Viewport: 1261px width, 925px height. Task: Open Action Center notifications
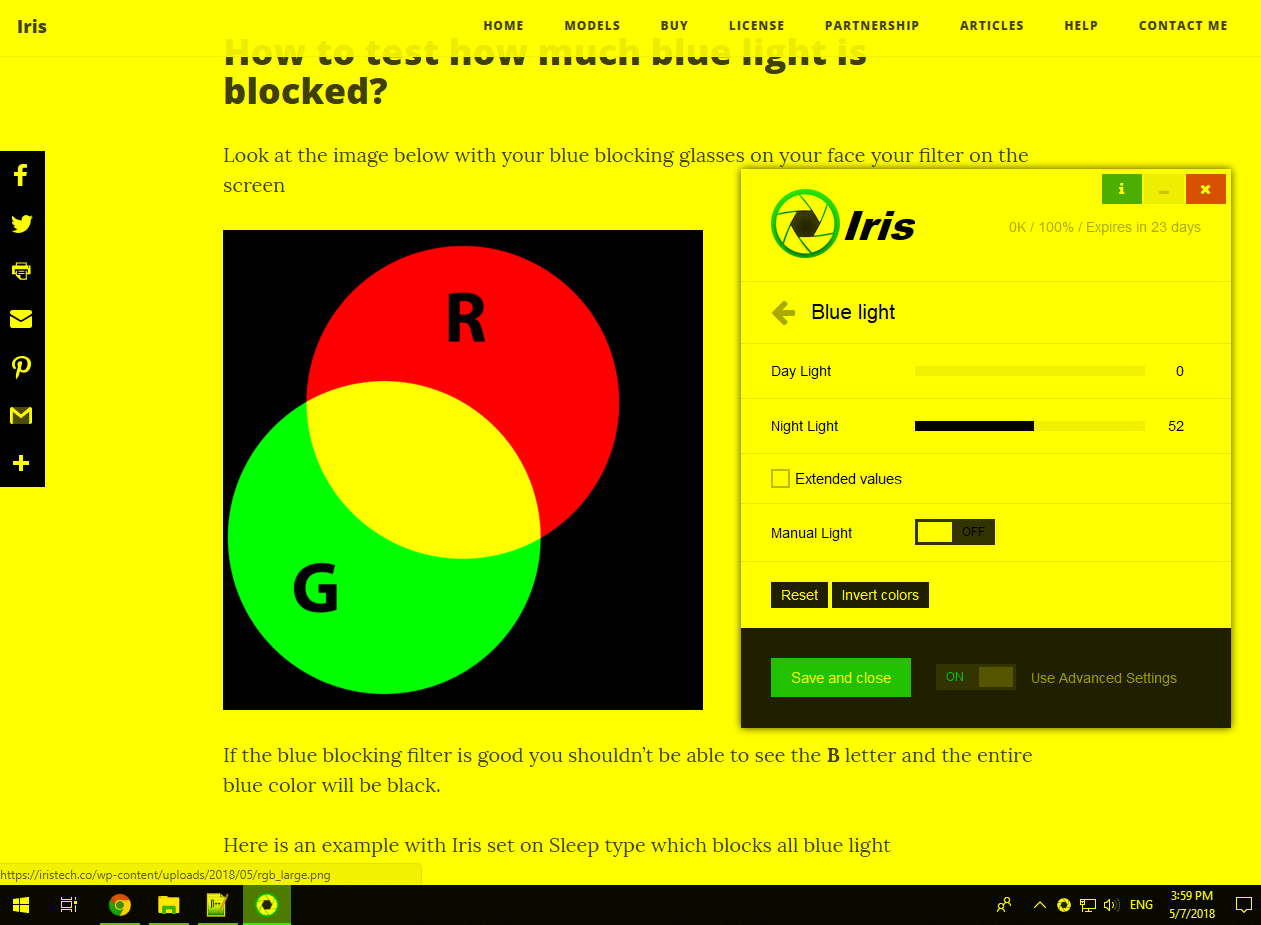pos(1244,905)
